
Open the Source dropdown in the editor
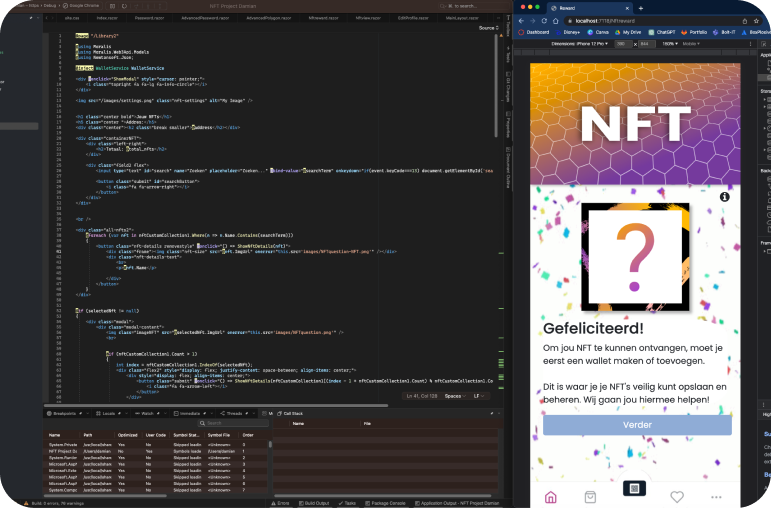pyautogui.click(x=489, y=28)
